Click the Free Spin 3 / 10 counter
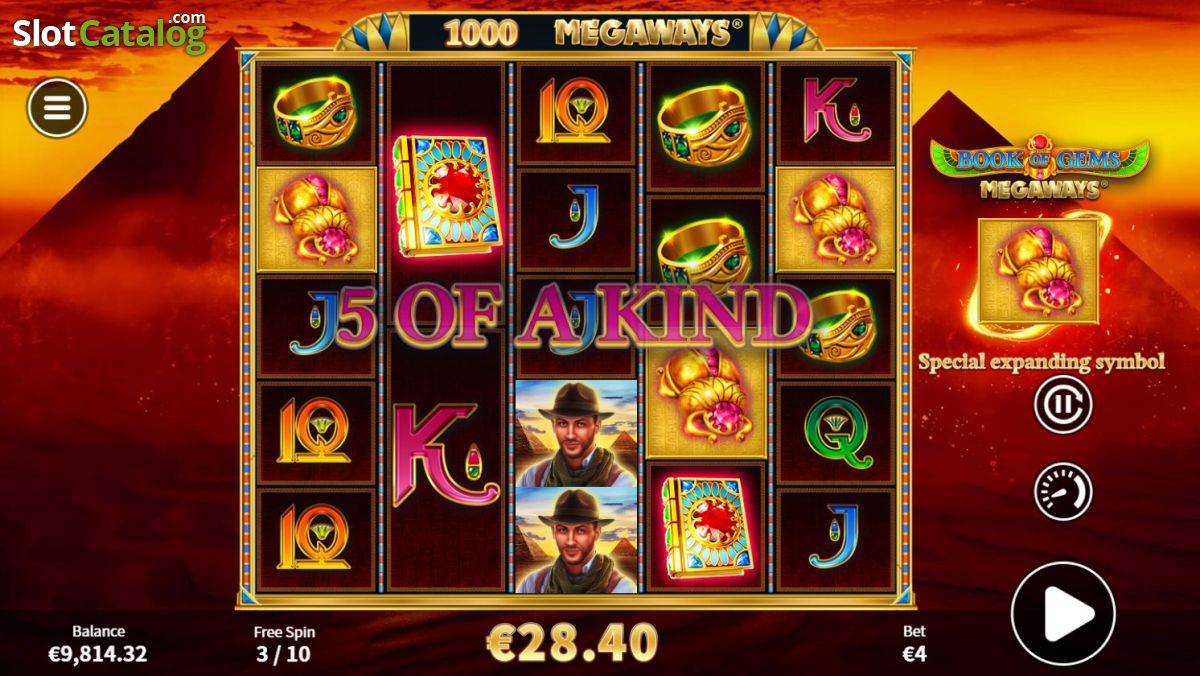The height and width of the screenshot is (676, 1200). [x=284, y=643]
